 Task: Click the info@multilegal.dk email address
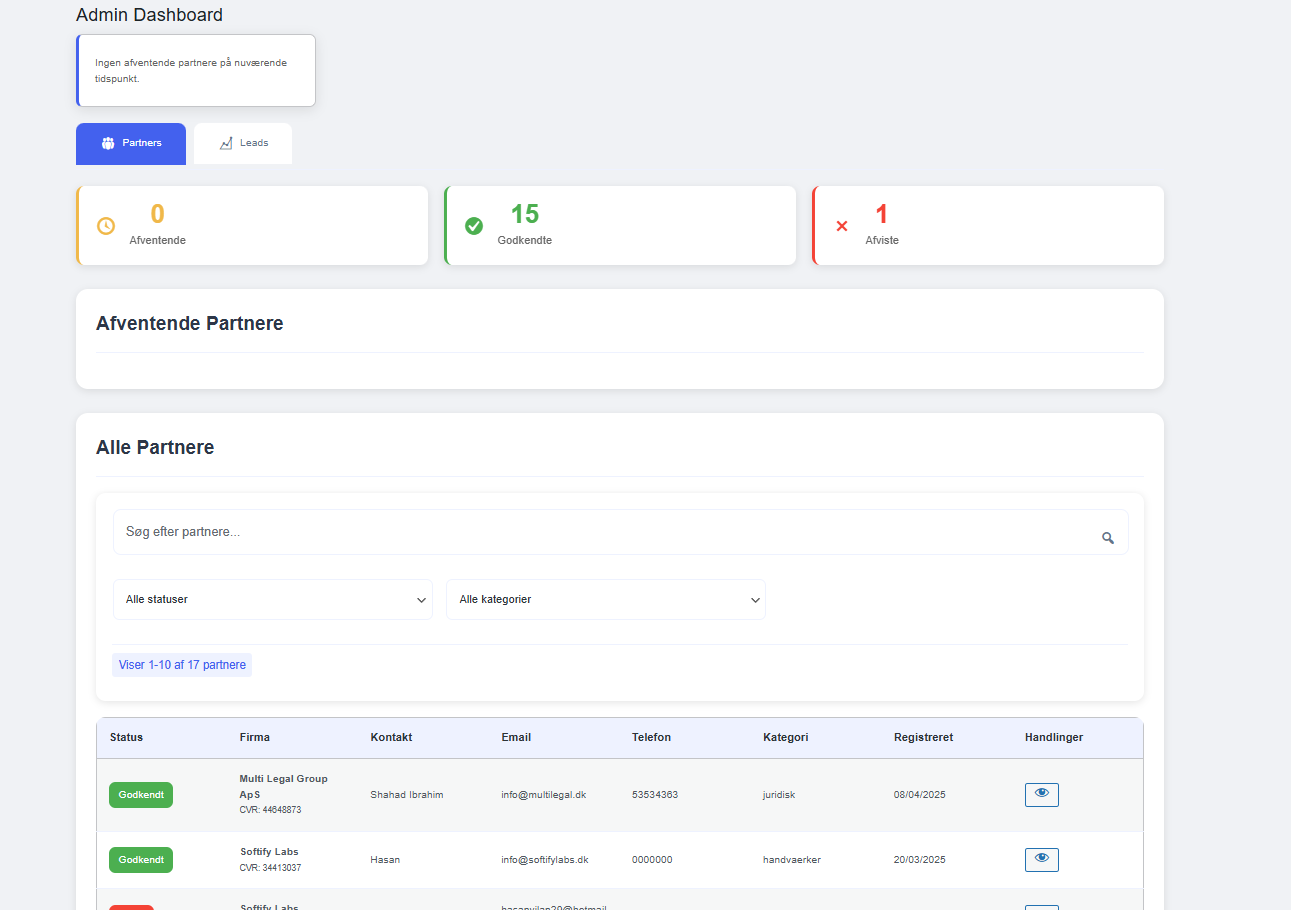click(543, 795)
